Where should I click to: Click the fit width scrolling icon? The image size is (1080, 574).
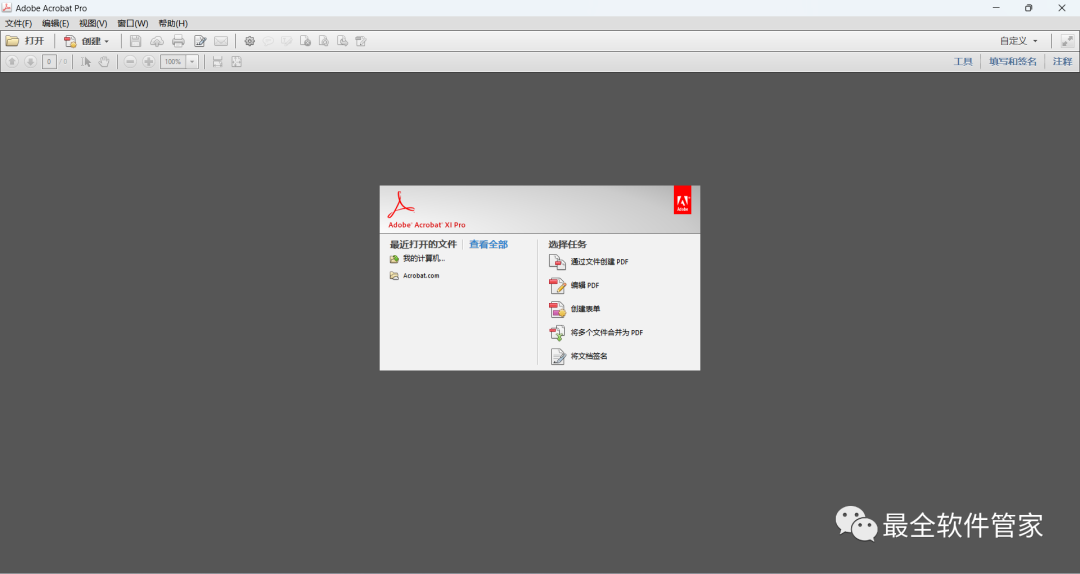pyautogui.click(x=218, y=62)
